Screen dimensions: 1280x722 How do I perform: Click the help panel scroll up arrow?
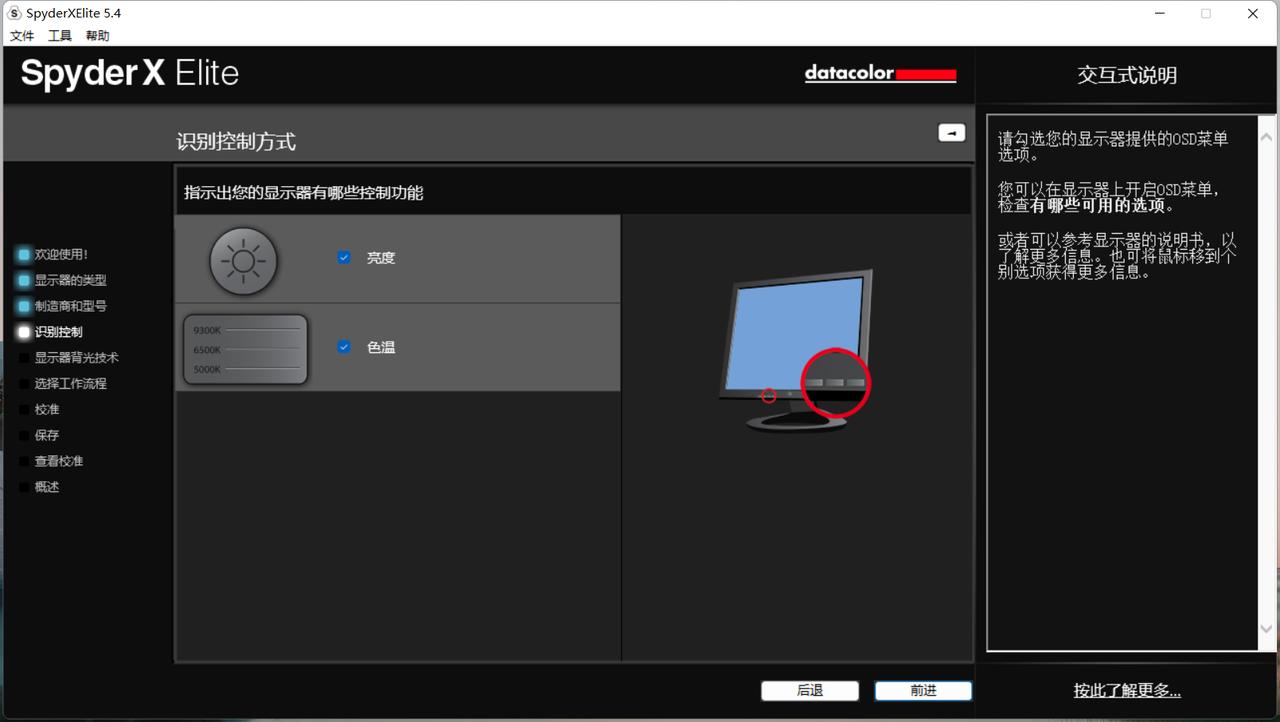tap(1266, 137)
